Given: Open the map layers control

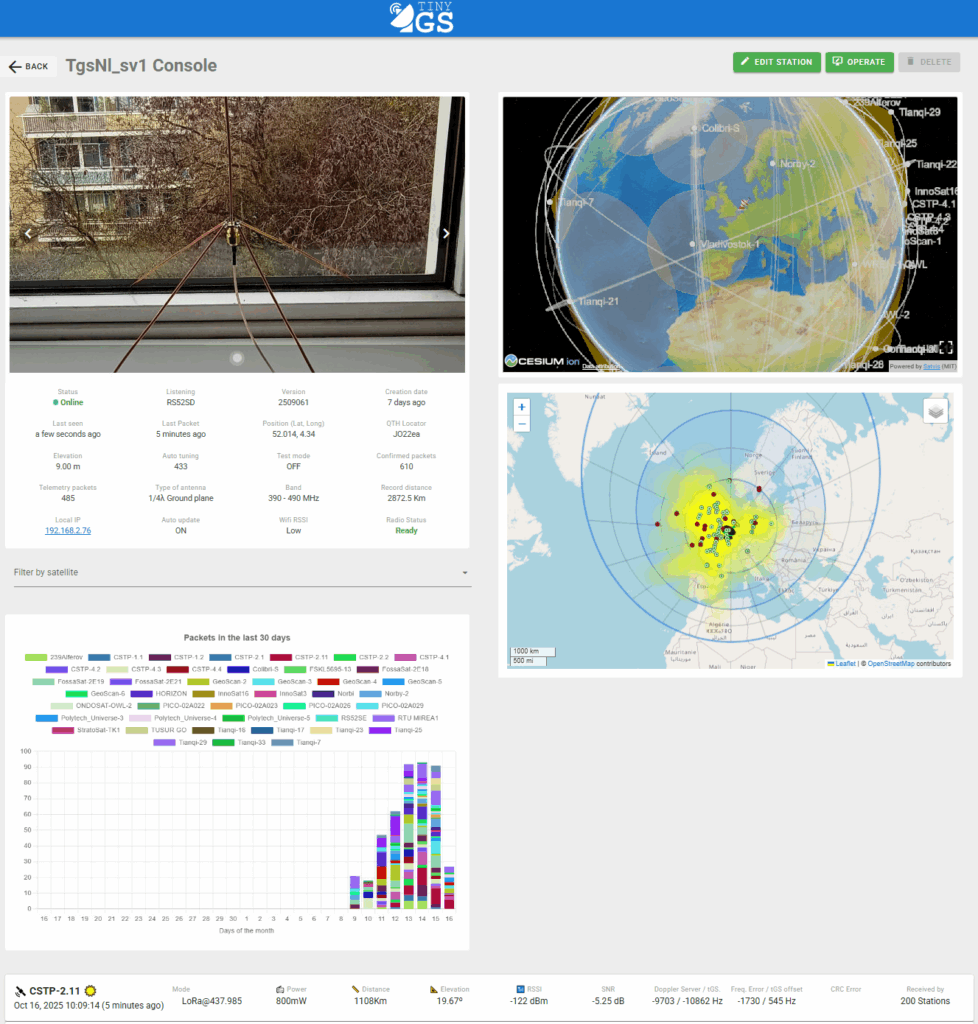Looking at the screenshot, I should click(x=934, y=411).
